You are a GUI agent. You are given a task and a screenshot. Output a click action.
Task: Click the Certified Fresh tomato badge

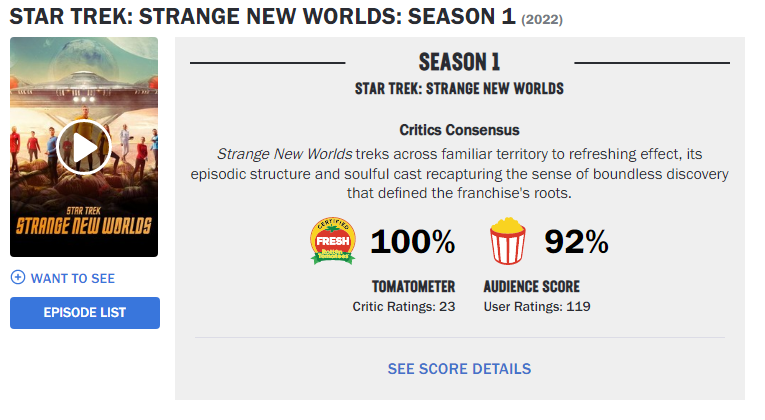coord(333,241)
